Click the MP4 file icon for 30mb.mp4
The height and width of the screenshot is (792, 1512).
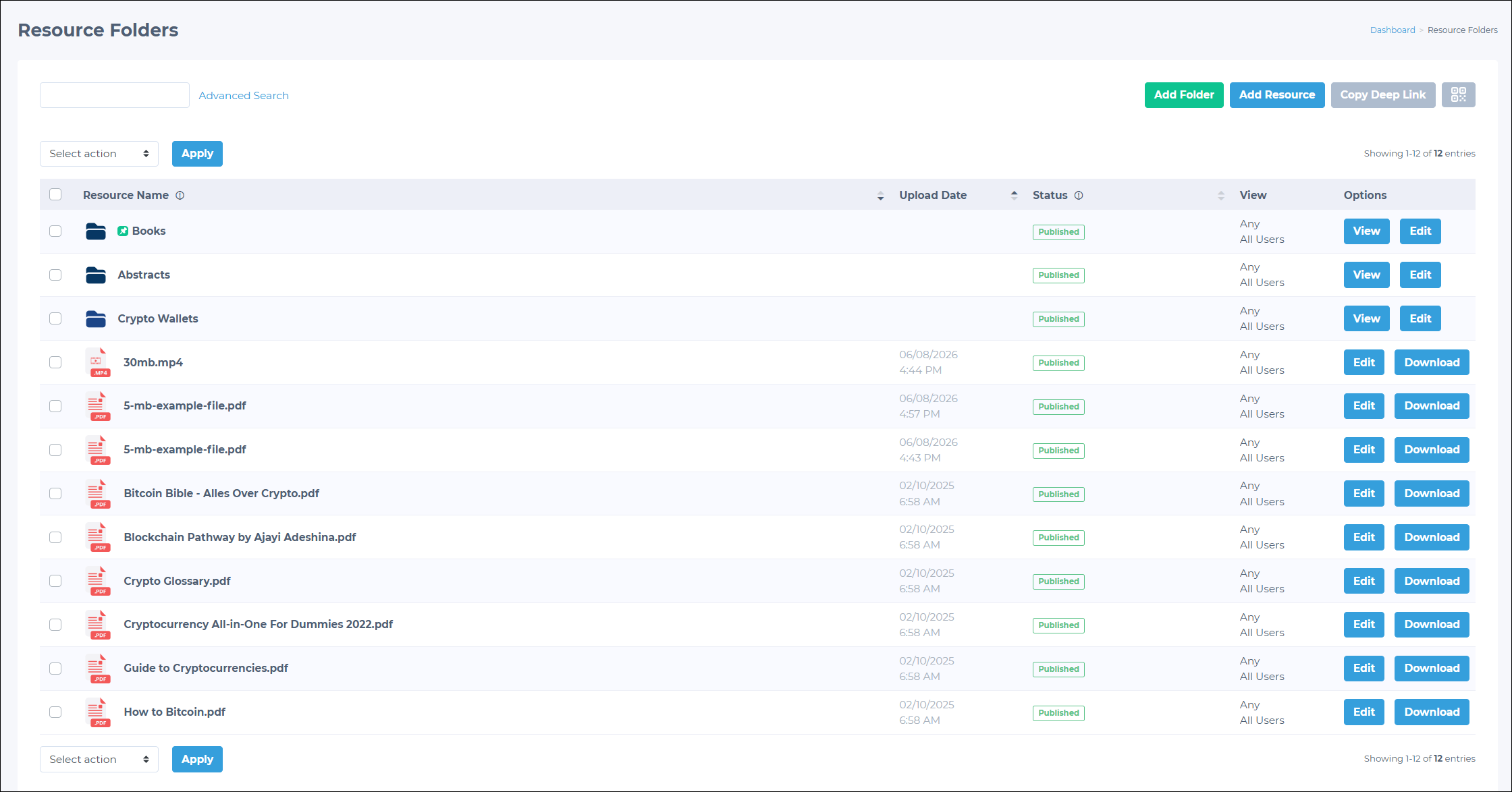pos(99,363)
